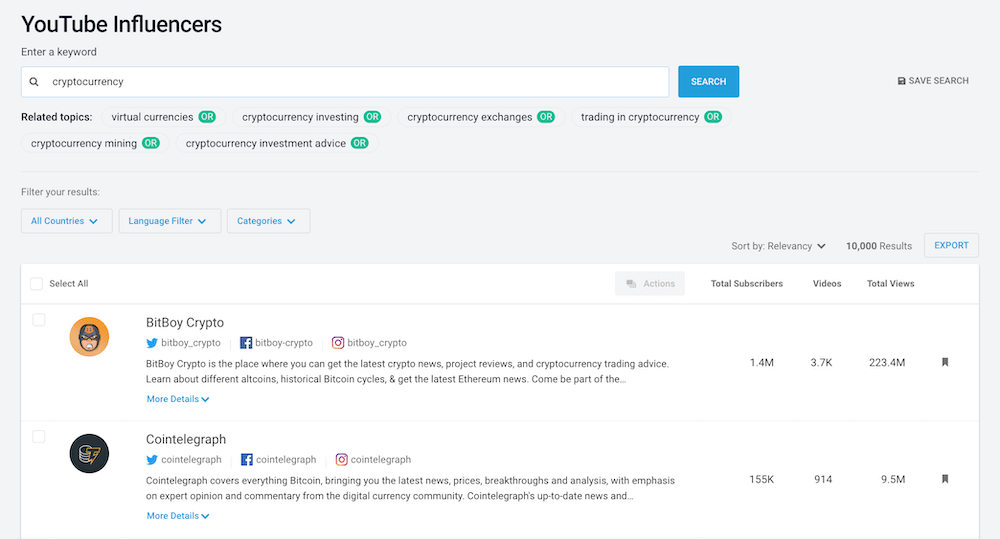Tick the BitBoy Crypto row checkbox
Image resolution: width=1000 pixels, height=539 pixels.
coord(39,320)
